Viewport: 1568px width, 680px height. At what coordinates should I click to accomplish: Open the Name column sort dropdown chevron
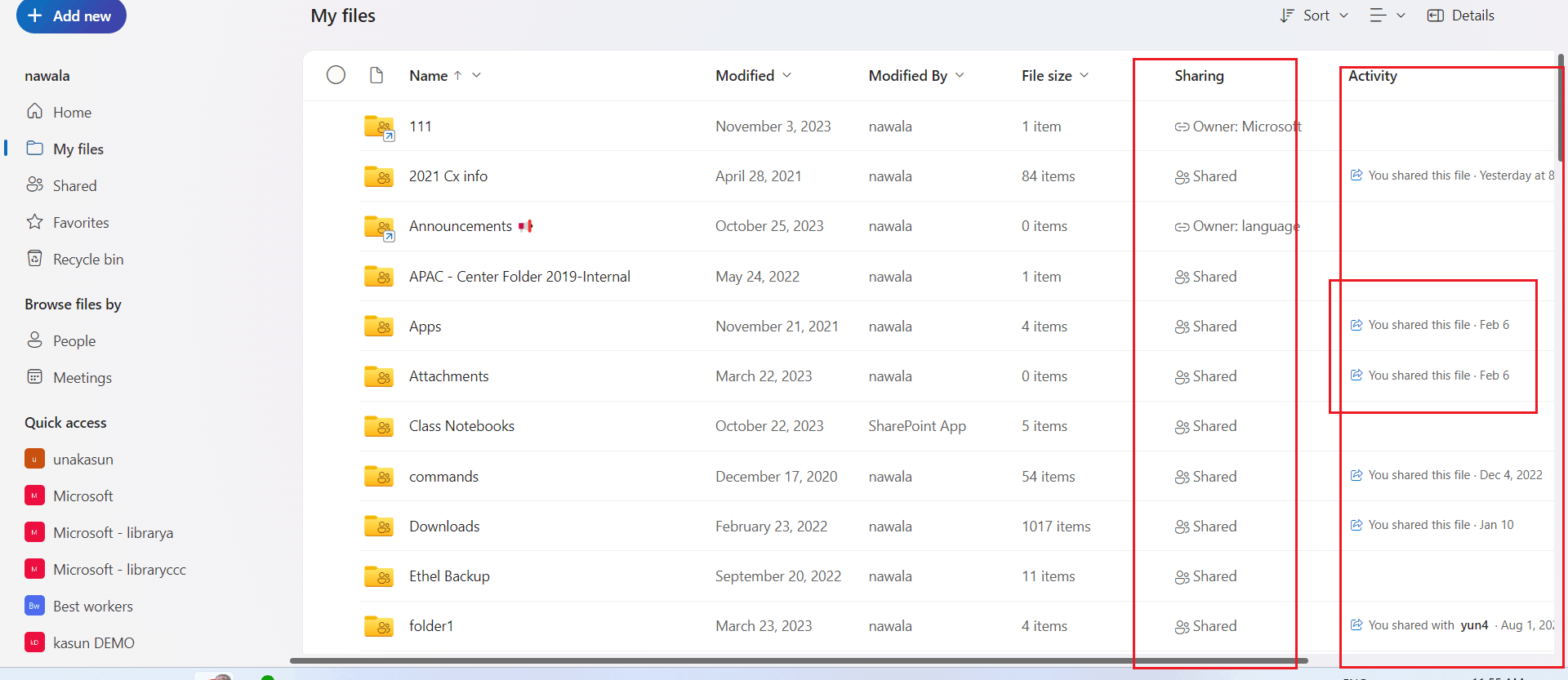(478, 75)
